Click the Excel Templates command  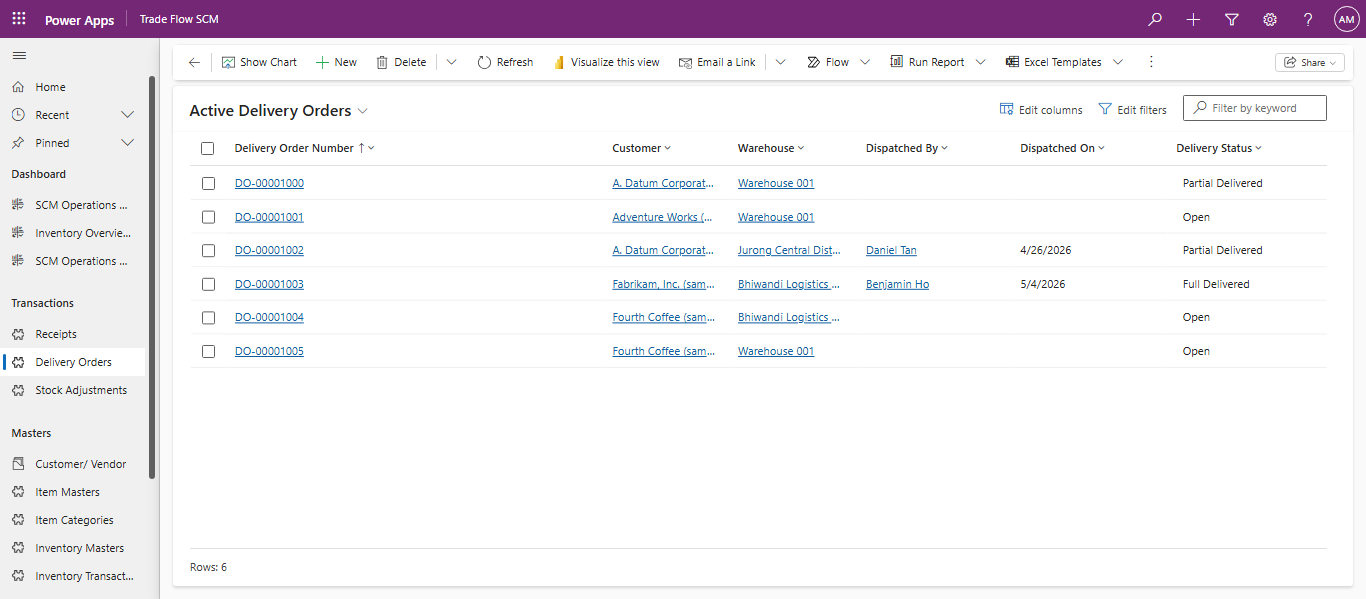click(1053, 62)
